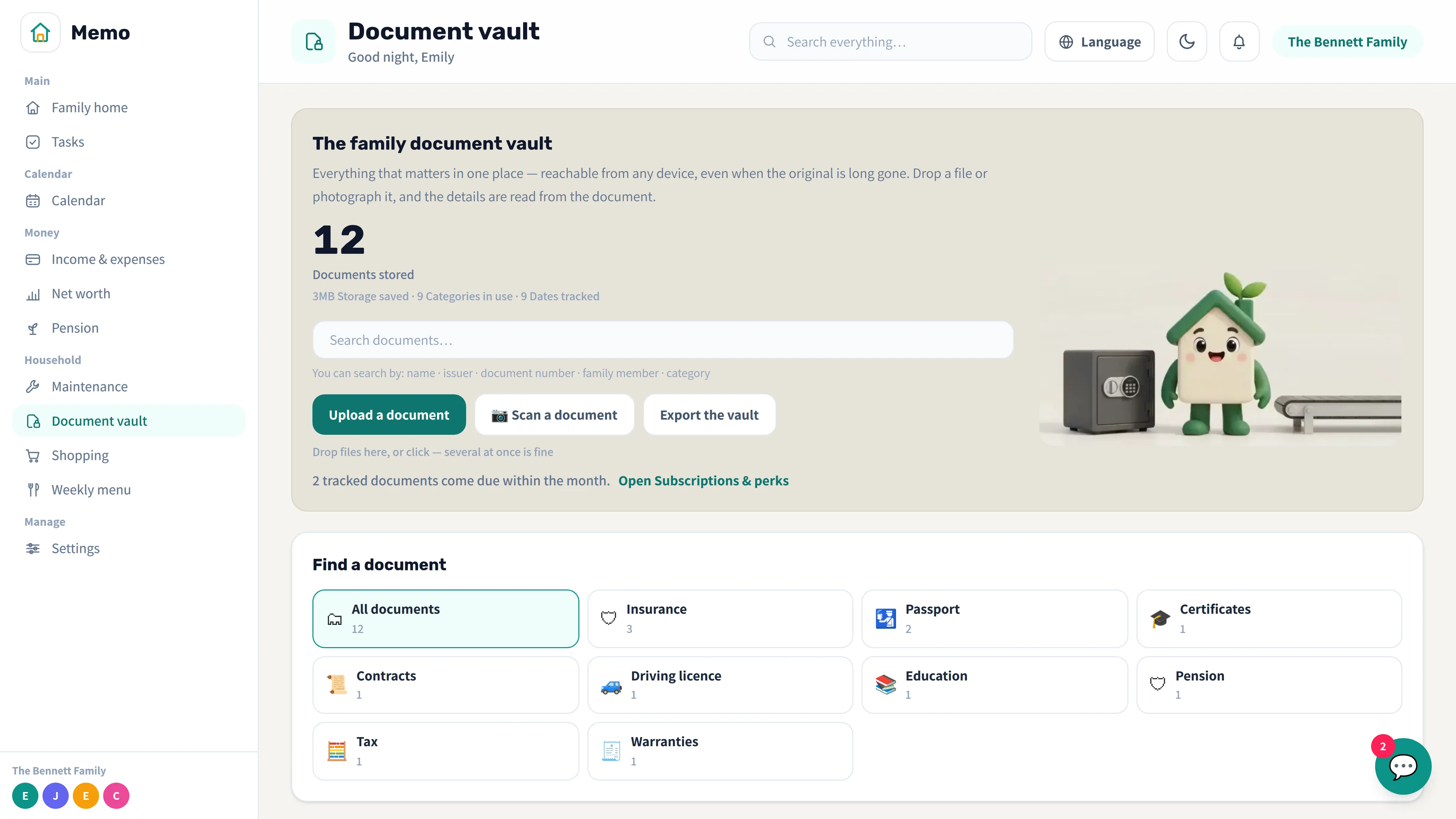Click the Warranties receipt icon
Viewport: 1456px width, 819px height.
coord(611,751)
